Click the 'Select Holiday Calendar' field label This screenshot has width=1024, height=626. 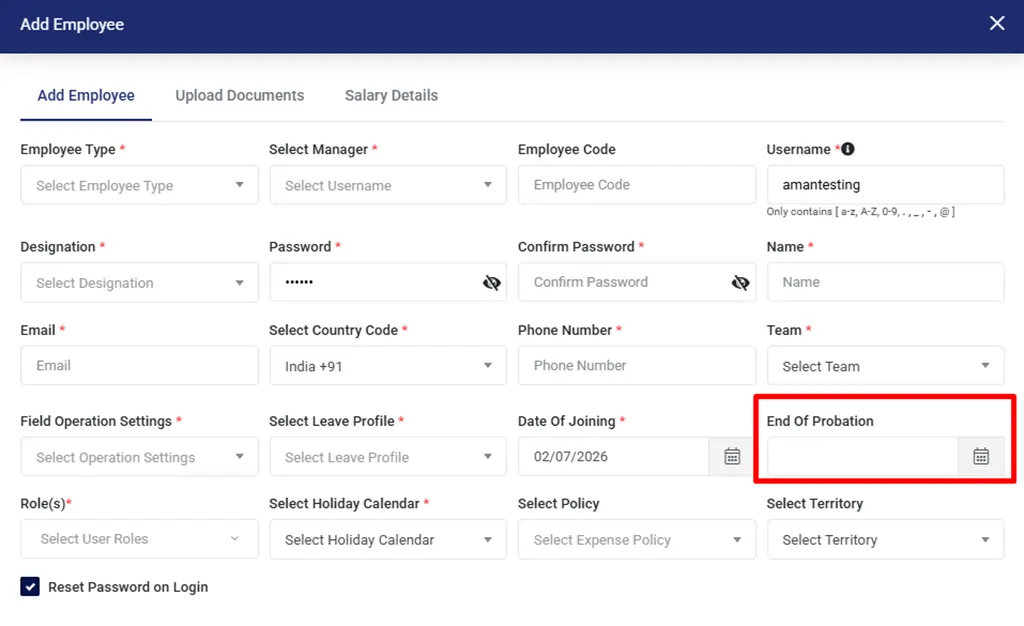(x=344, y=503)
